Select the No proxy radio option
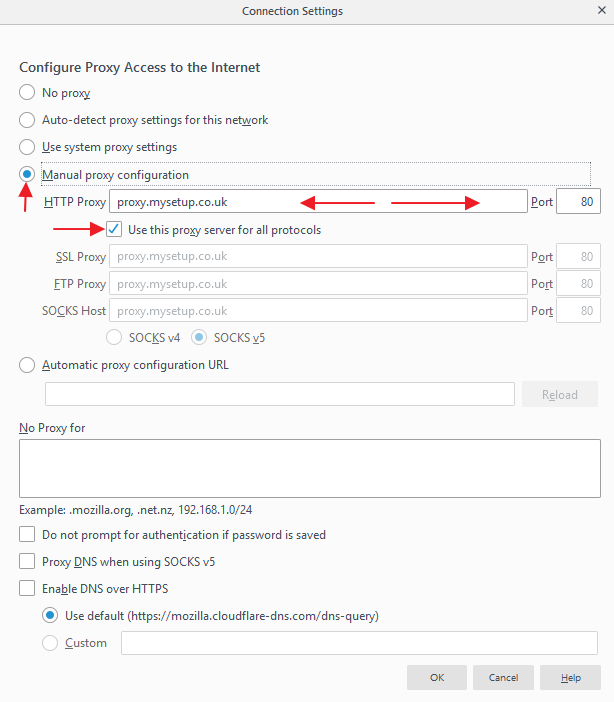This screenshot has height=702, width=614. pos(27,92)
